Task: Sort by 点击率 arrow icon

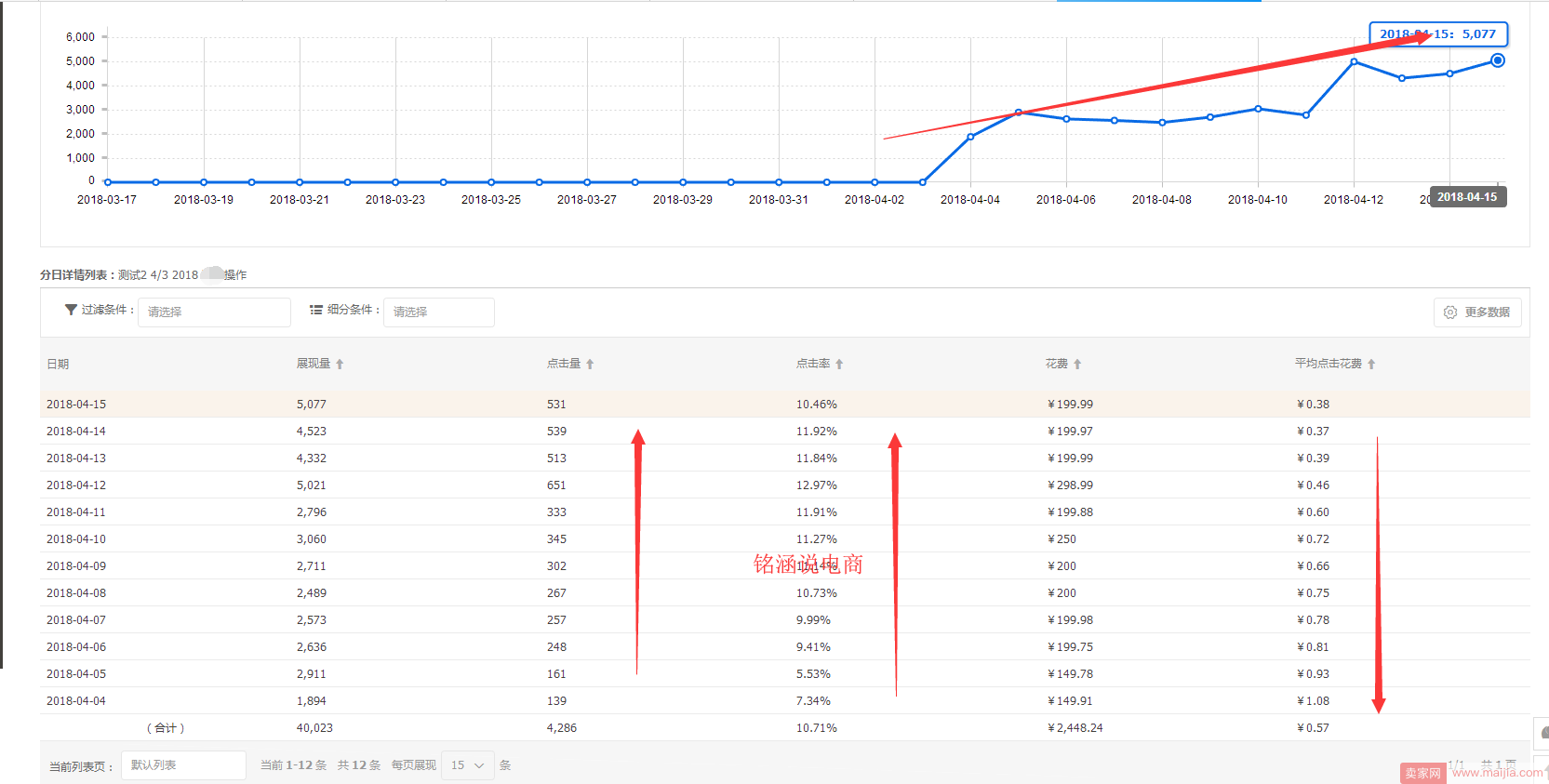Action: click(x=839, y=365)
